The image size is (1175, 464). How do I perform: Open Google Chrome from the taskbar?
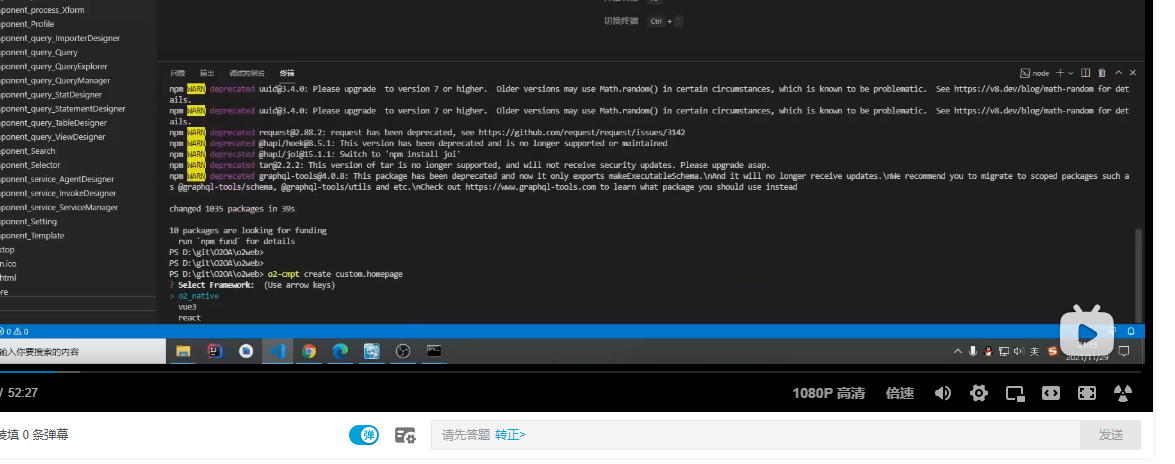309,351
